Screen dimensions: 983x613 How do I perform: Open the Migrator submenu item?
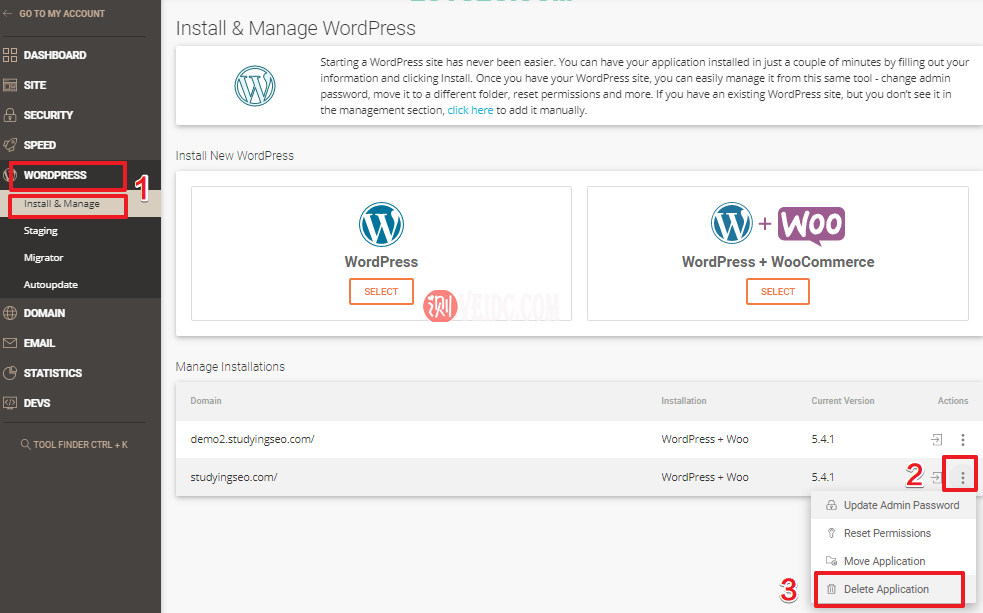point(43,258)
